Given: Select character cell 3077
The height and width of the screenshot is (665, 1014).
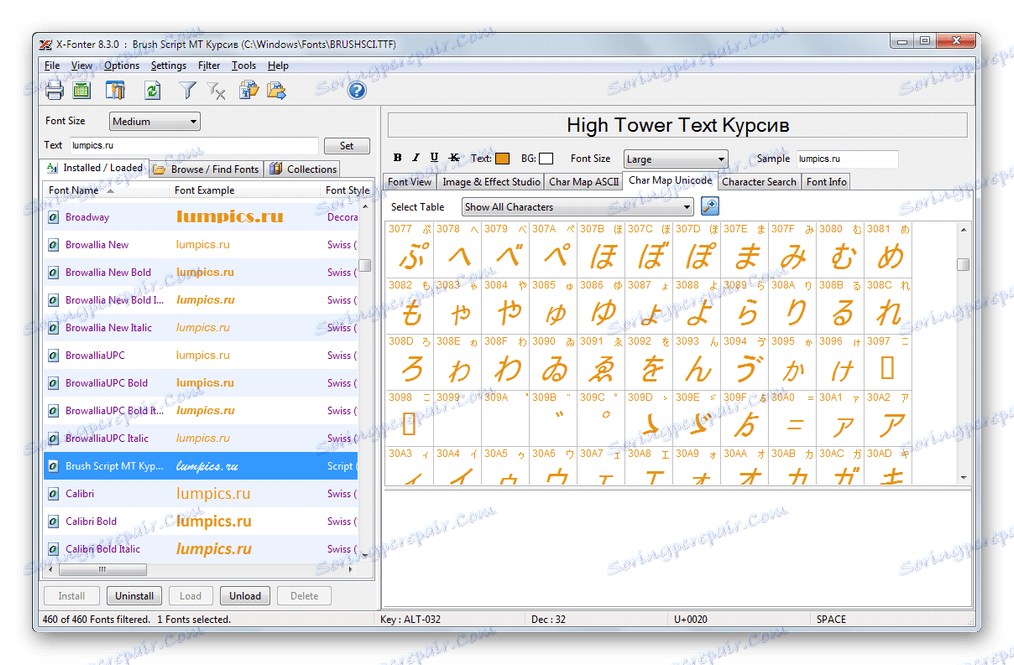Looking at the screenshot, I should pyautogui.click(x=409, y=249).
